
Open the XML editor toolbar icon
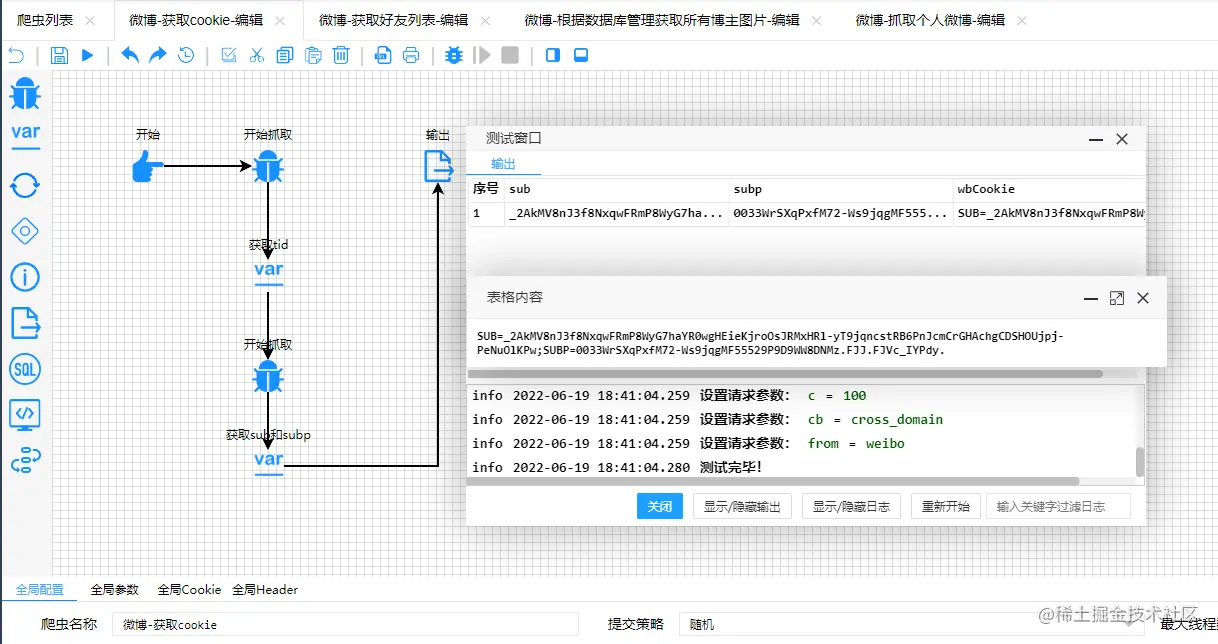tap(383, 55)
